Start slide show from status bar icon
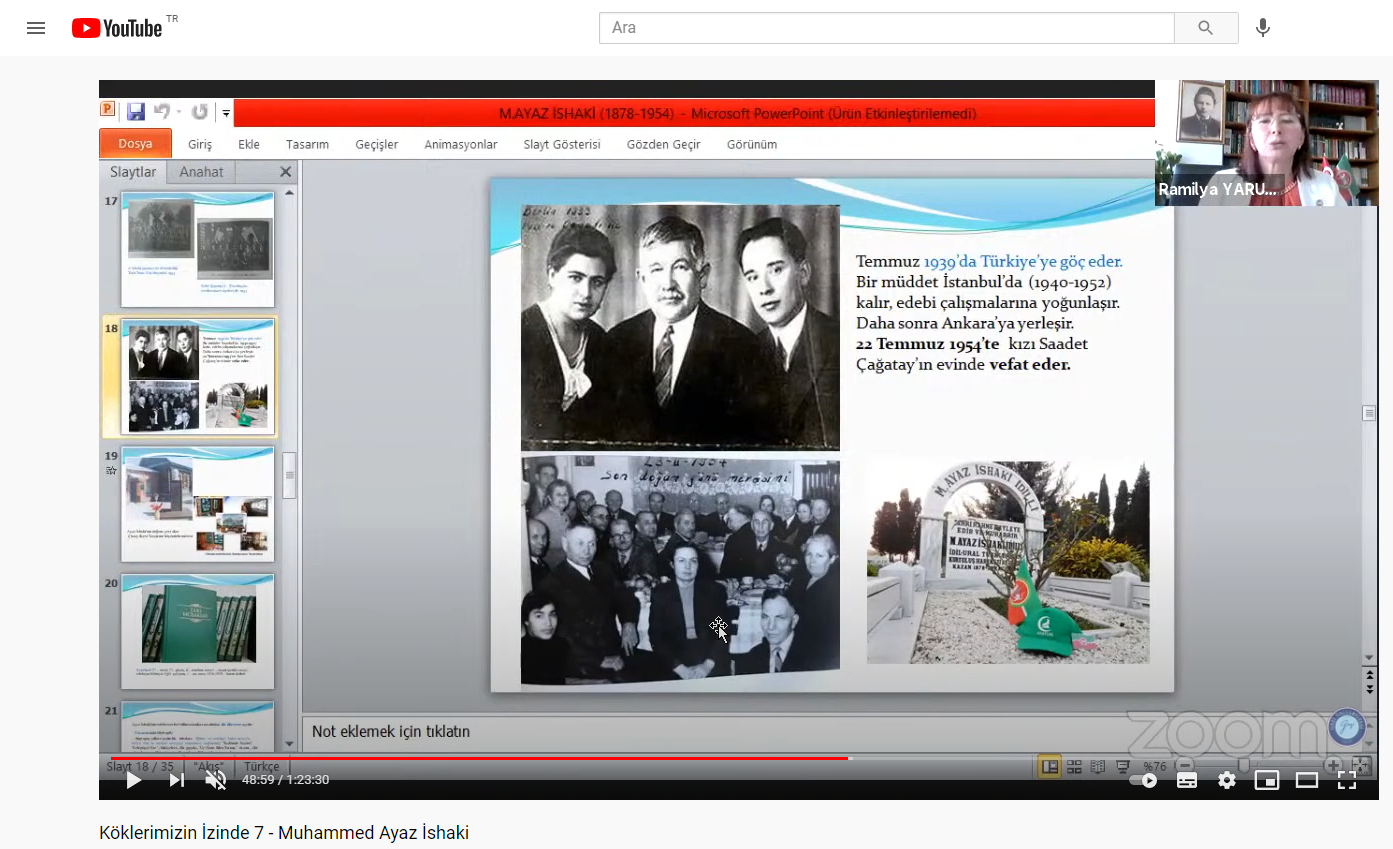 (1122, 767)
